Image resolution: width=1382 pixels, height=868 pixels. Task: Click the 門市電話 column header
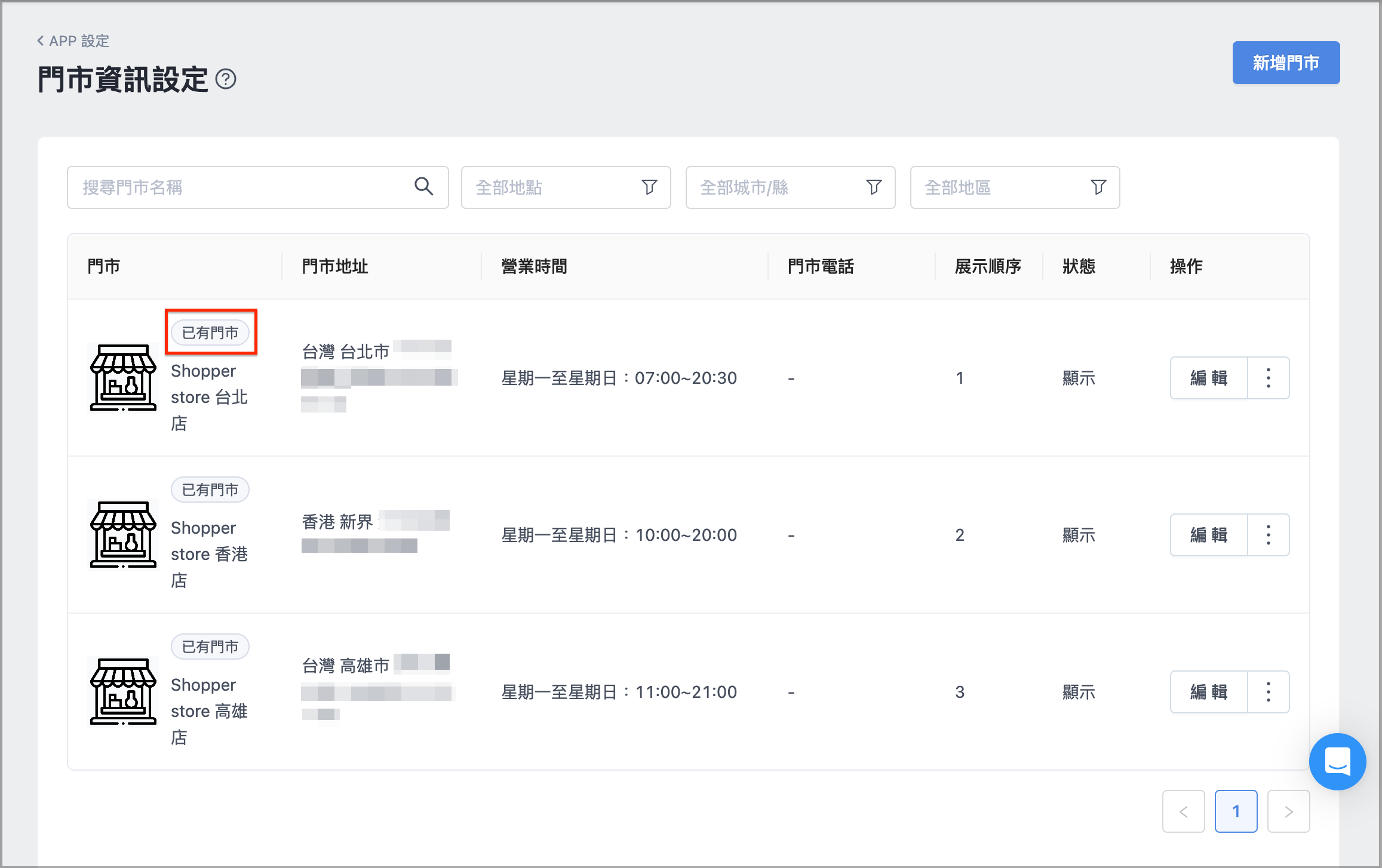point(821,266)
